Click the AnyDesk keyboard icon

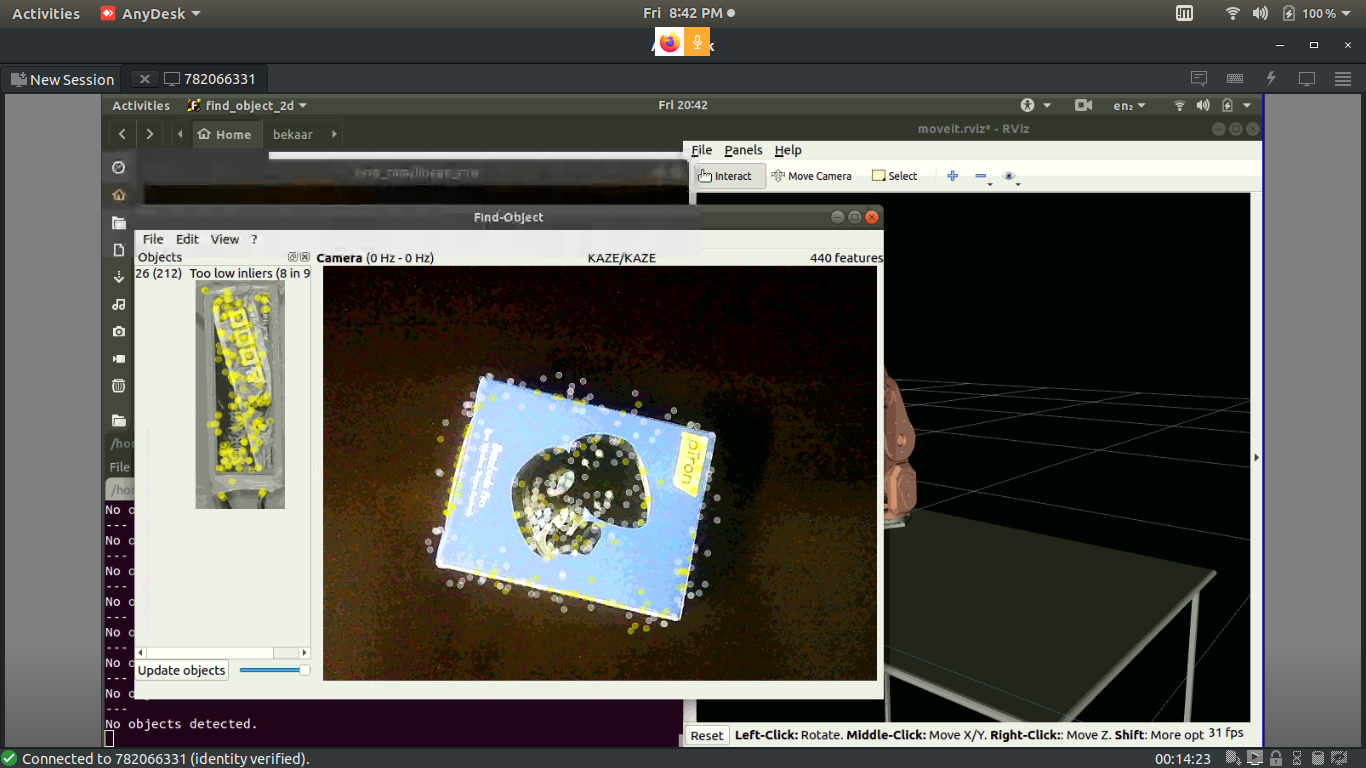(x=1235, y=79)
